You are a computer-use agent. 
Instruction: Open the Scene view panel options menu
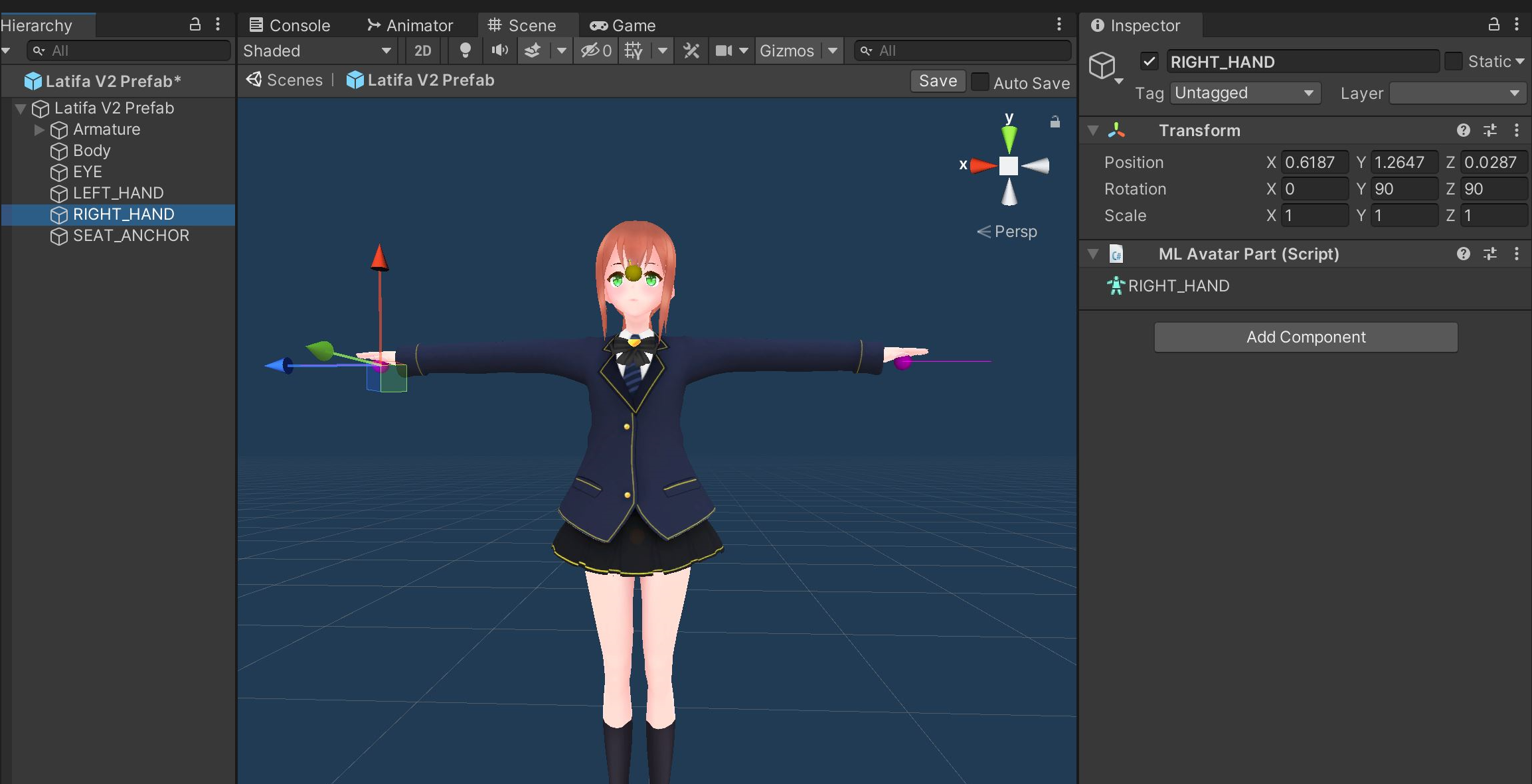[1059, 25]
